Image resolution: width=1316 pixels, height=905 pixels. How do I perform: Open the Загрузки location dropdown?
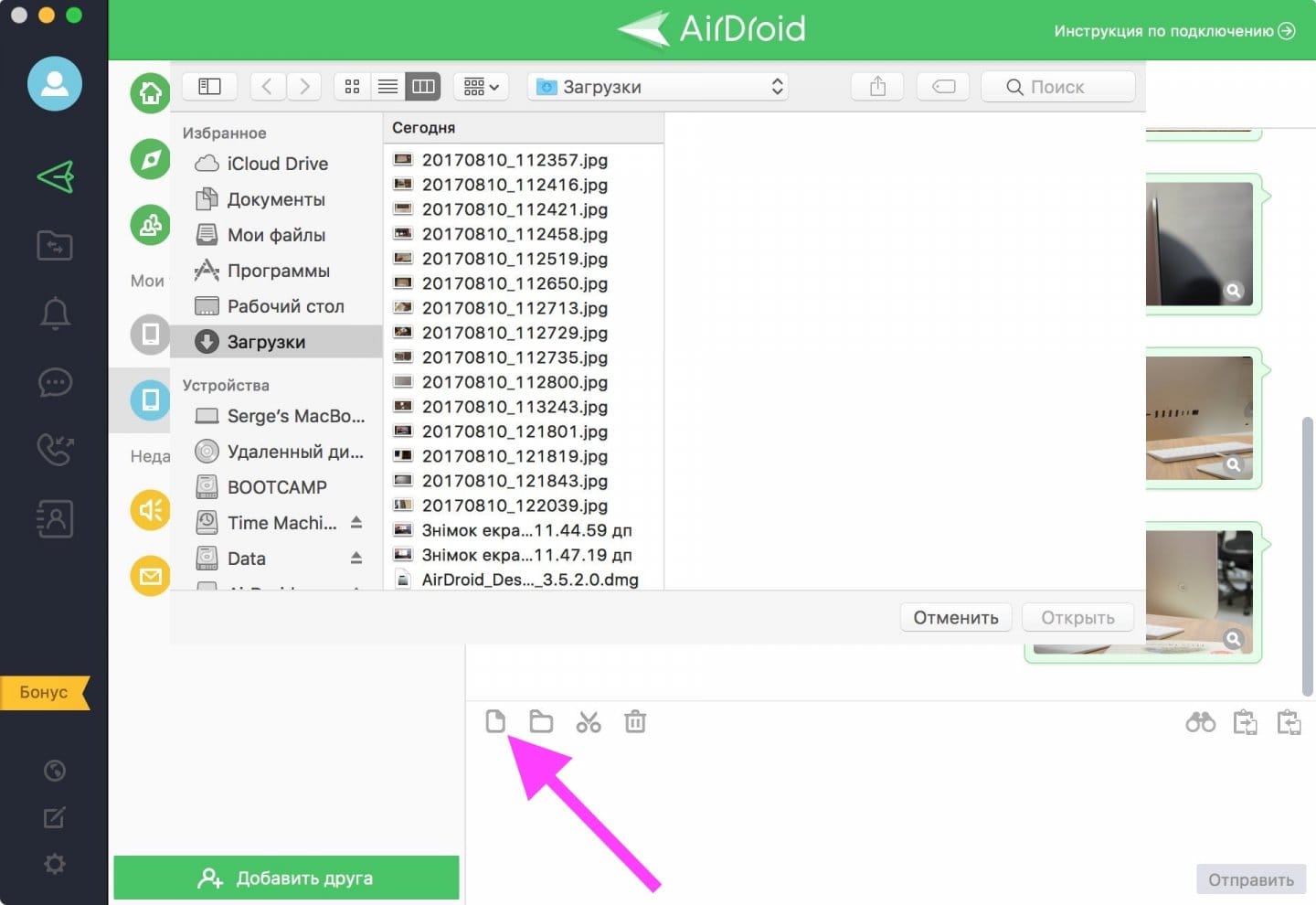(657, 86)
